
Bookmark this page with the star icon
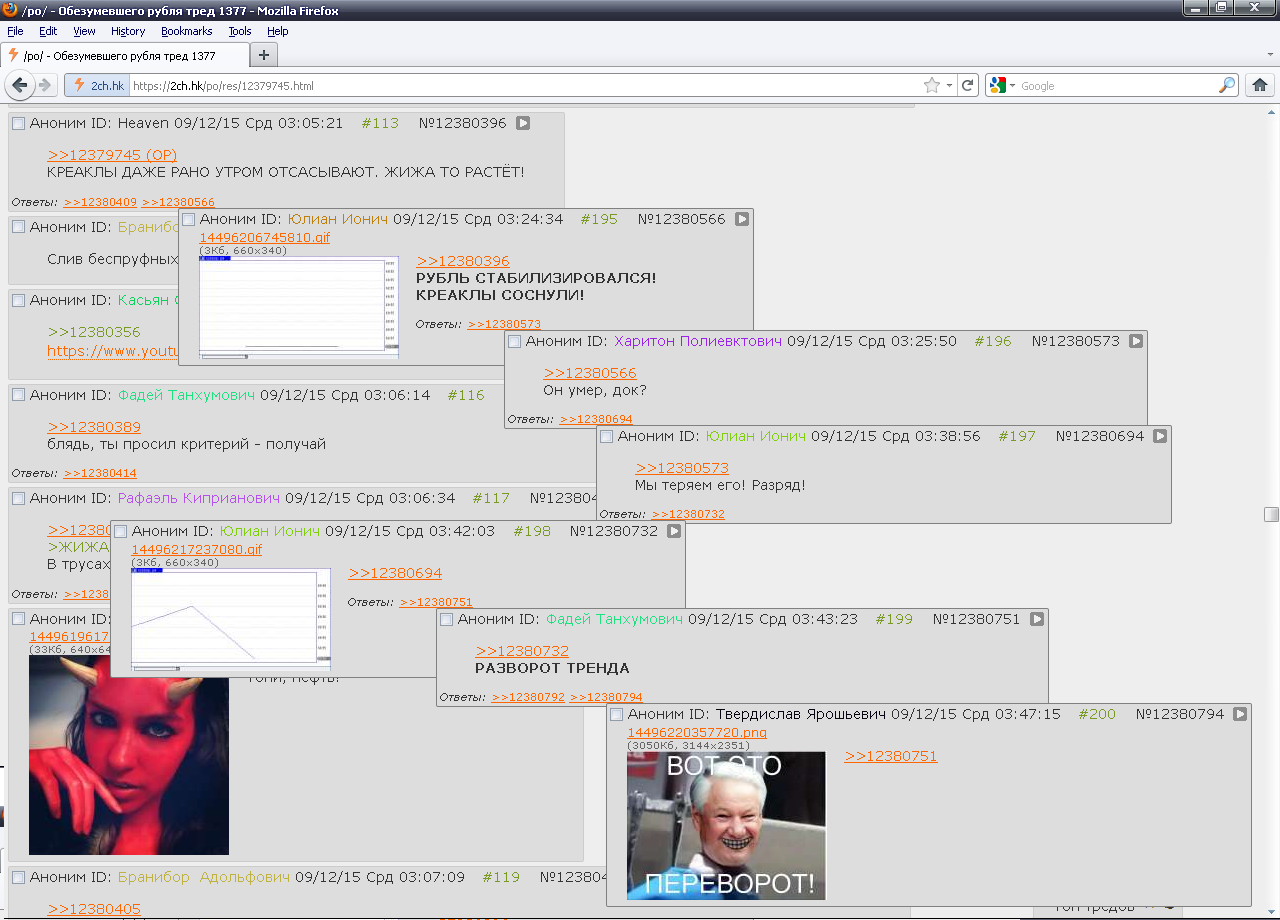click(x=932, y=85)
